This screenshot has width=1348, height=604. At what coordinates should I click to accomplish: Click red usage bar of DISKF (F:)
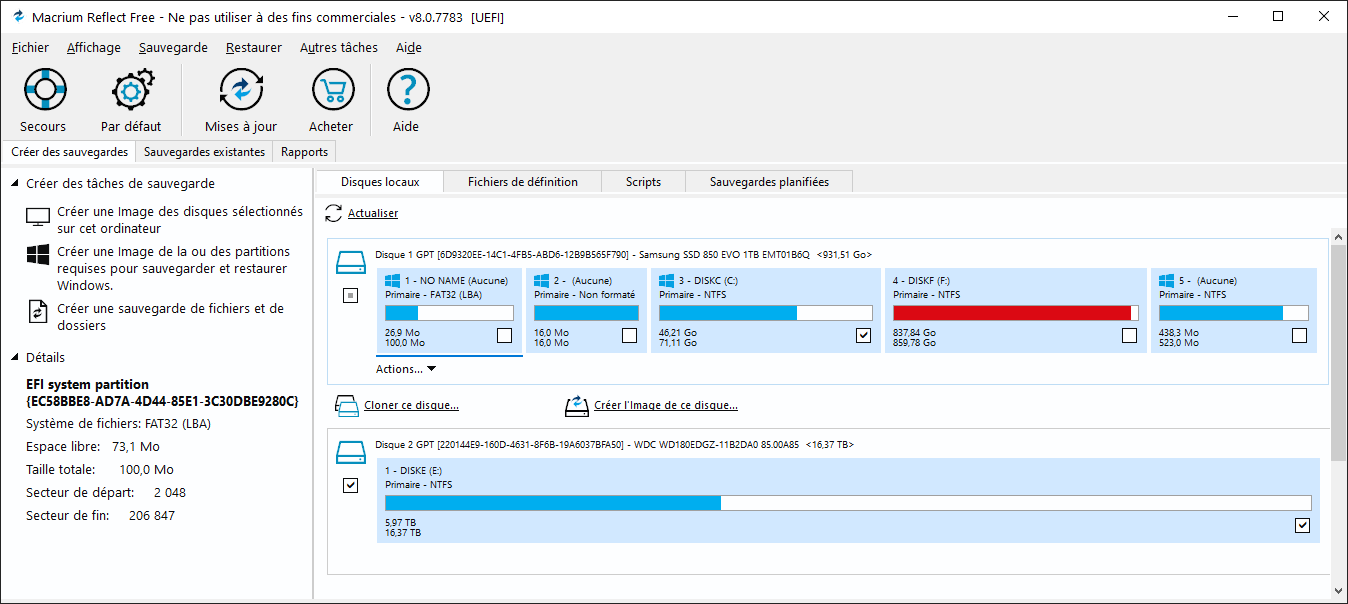point(1015,313)
